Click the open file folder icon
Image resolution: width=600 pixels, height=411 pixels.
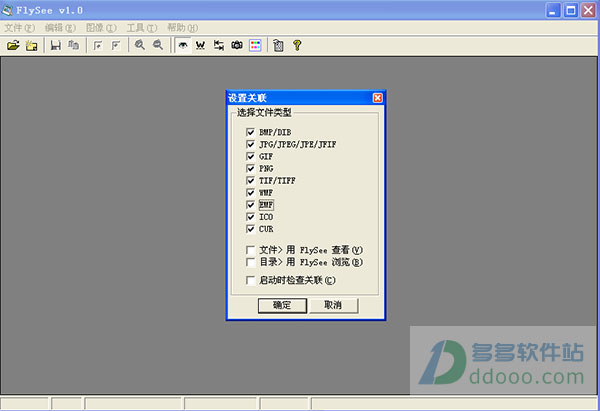tap(13, 45)
